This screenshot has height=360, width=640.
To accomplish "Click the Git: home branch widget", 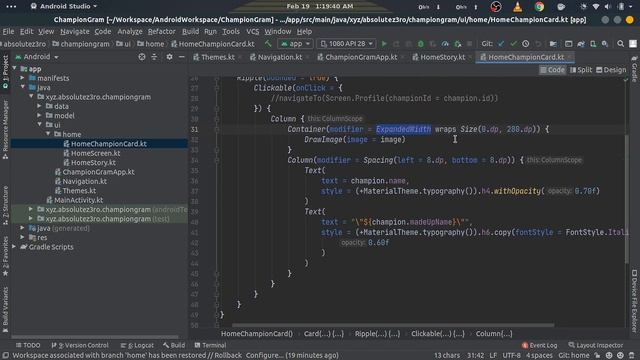I will pyautogui.click(x=573, y=356).
